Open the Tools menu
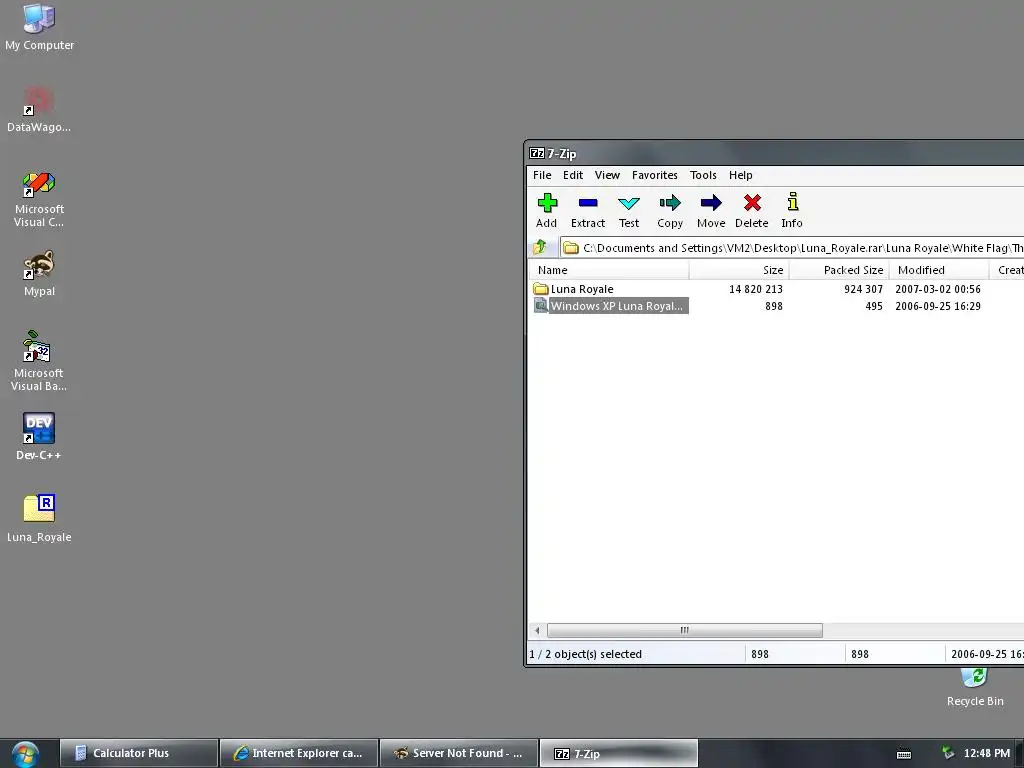Viewport: 1024px width, 768px height. (x=703, y=175)
